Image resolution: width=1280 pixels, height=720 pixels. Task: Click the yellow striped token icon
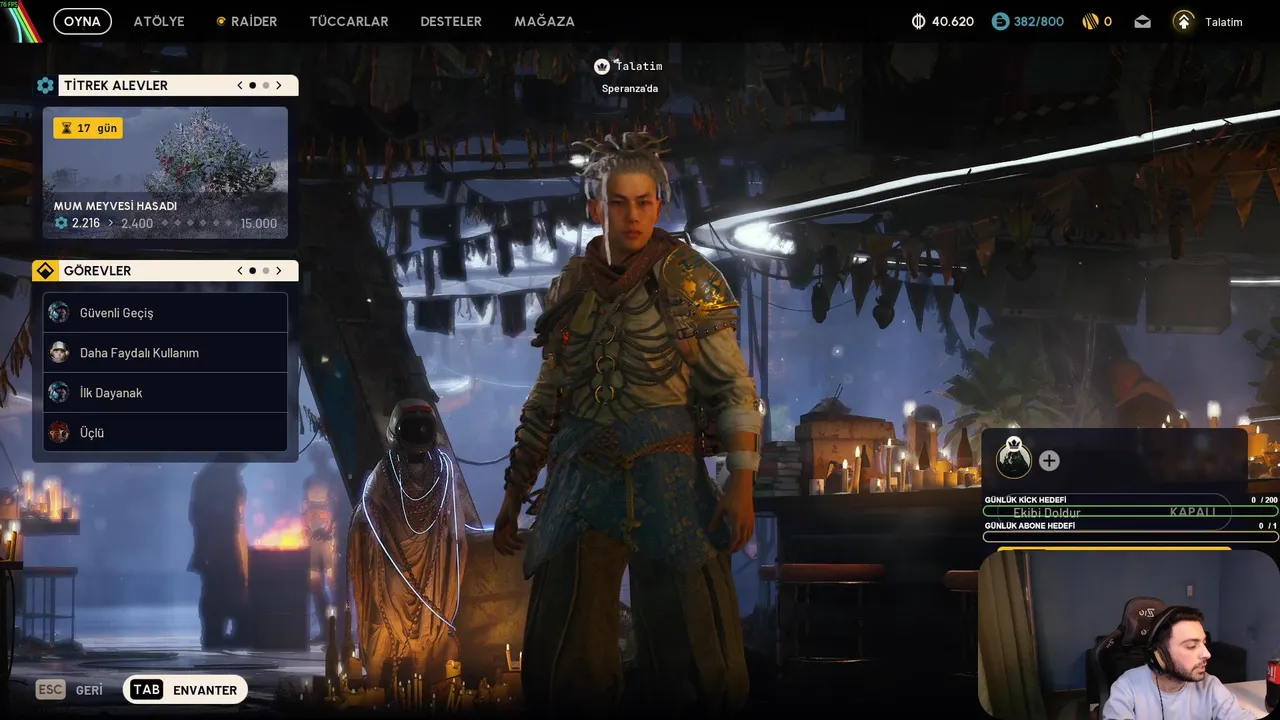click(1090, 21)
